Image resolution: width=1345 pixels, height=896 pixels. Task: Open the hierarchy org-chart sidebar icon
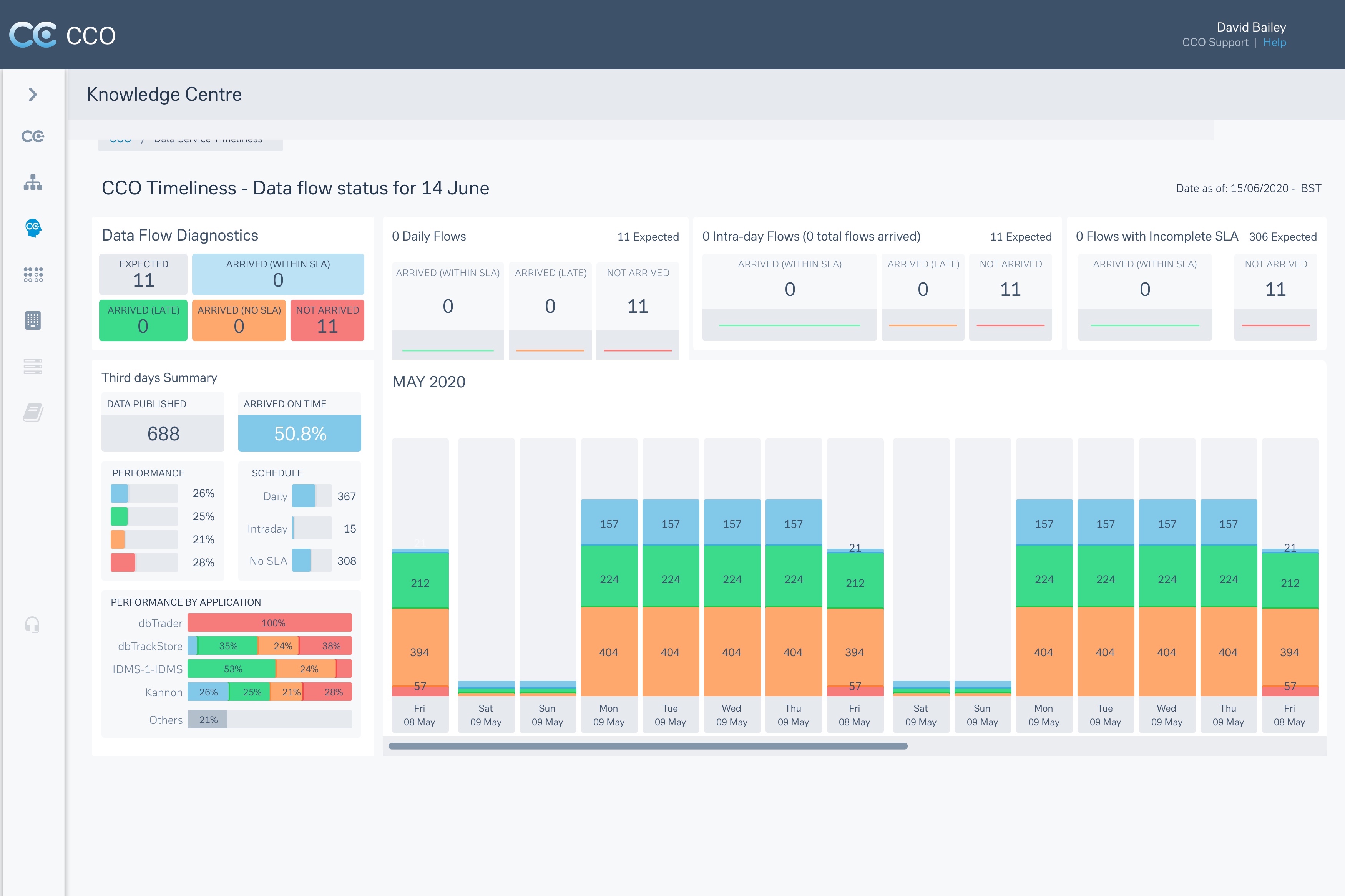[x=33, y=182]
